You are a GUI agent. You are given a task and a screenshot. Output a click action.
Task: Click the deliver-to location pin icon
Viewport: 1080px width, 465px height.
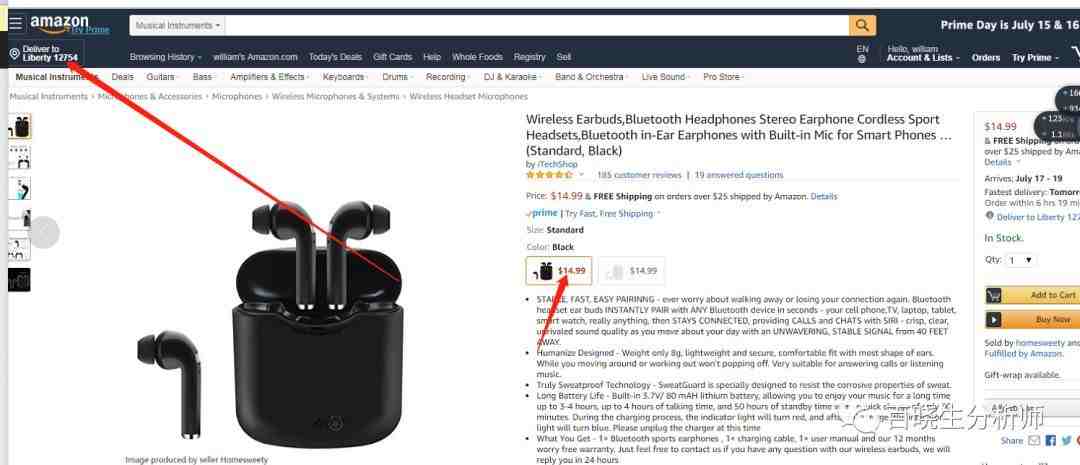coord(14,54)
